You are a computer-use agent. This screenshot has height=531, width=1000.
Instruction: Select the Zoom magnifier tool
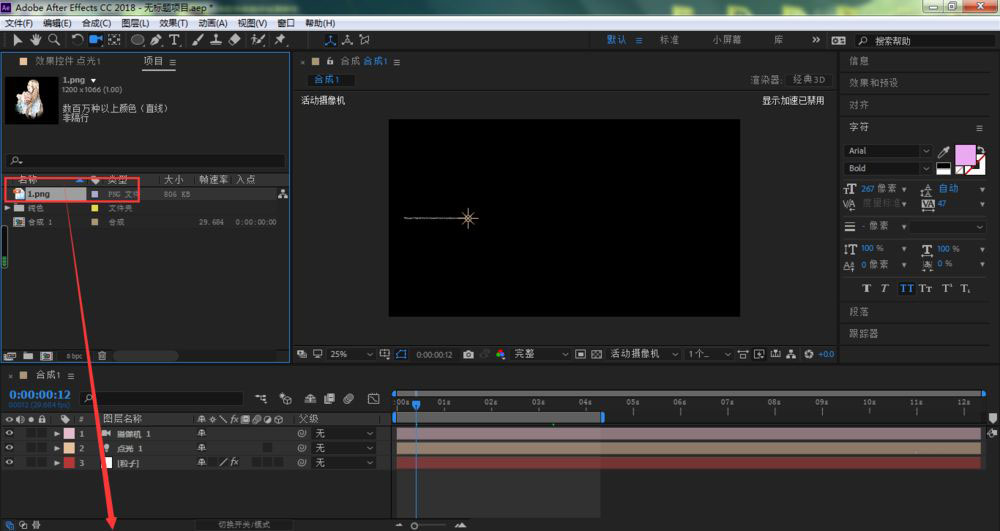[54, 40]
